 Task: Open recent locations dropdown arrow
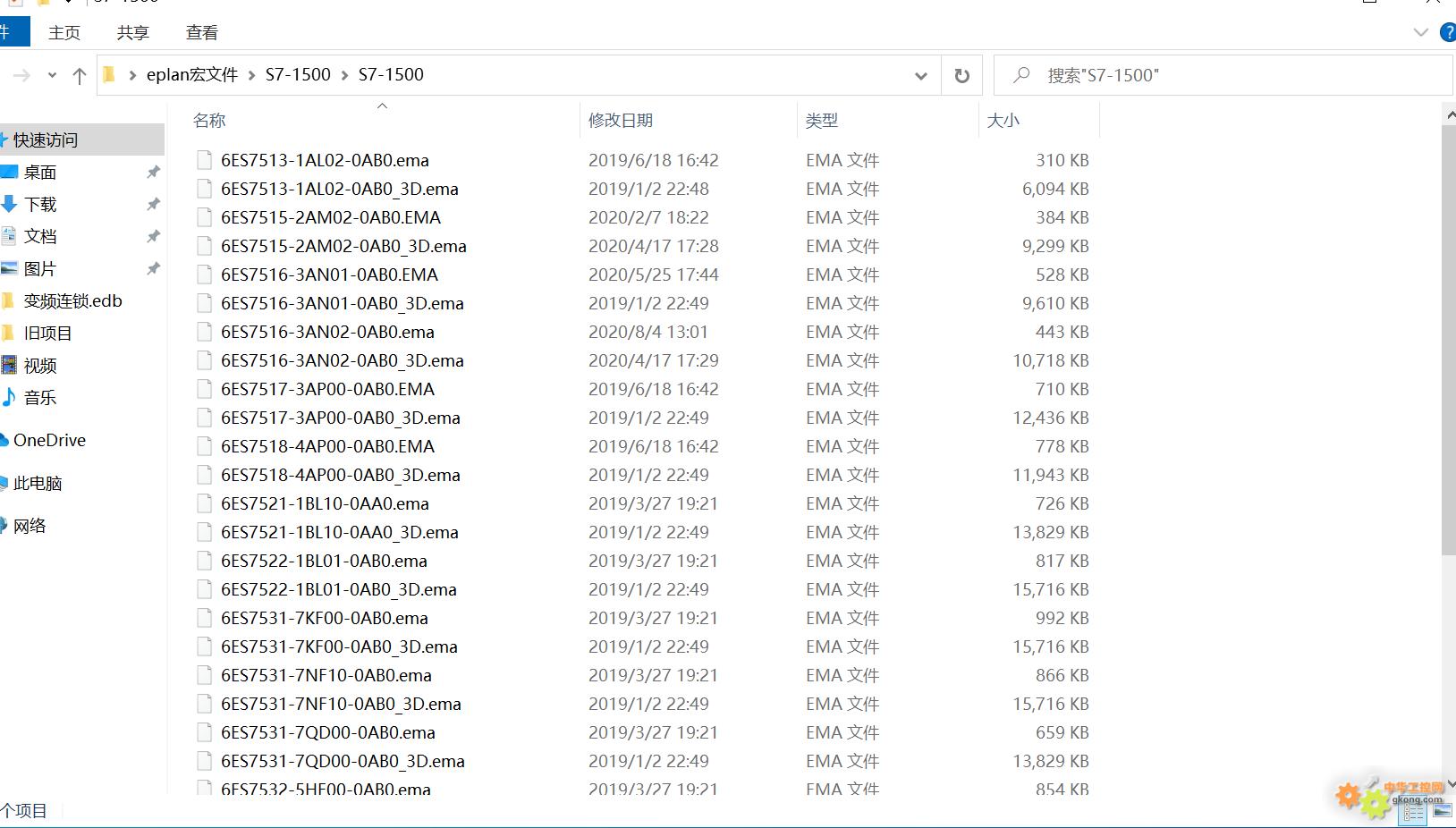click(52, 76)
